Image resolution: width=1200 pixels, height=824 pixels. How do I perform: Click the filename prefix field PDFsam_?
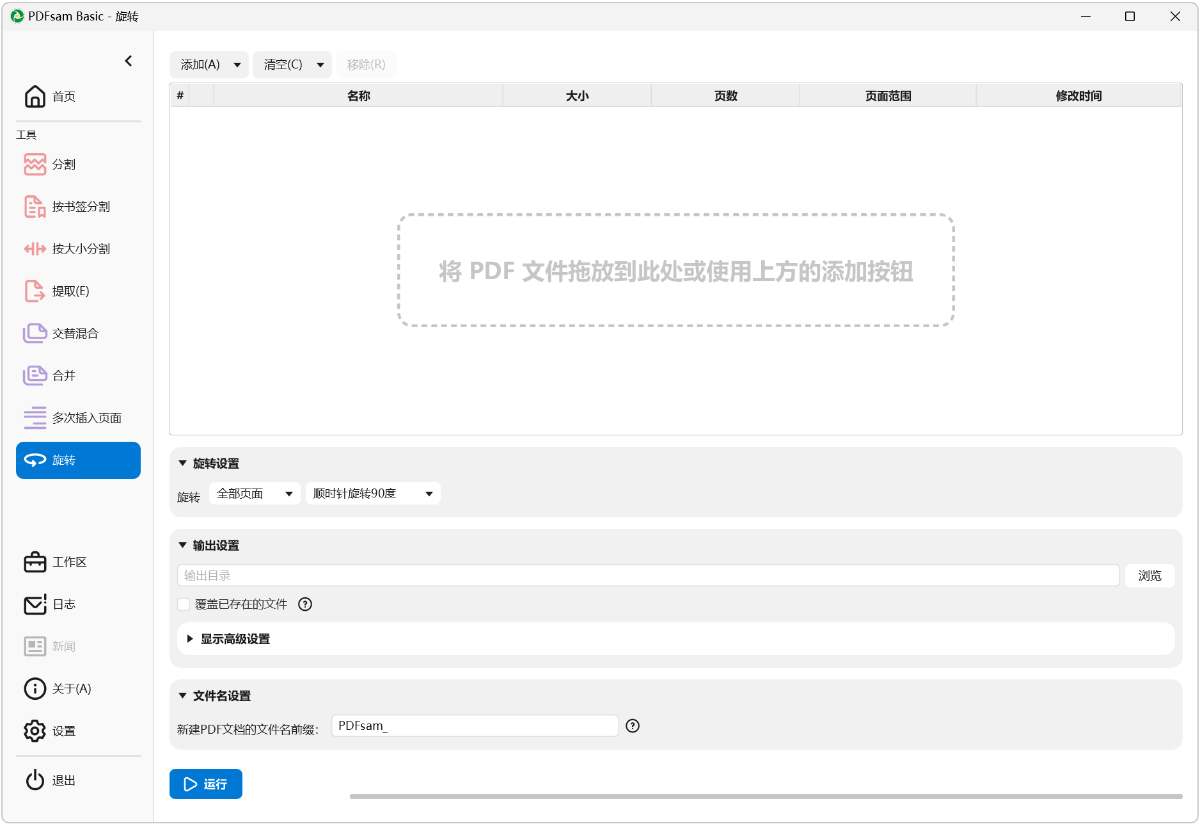pos(476,726)
